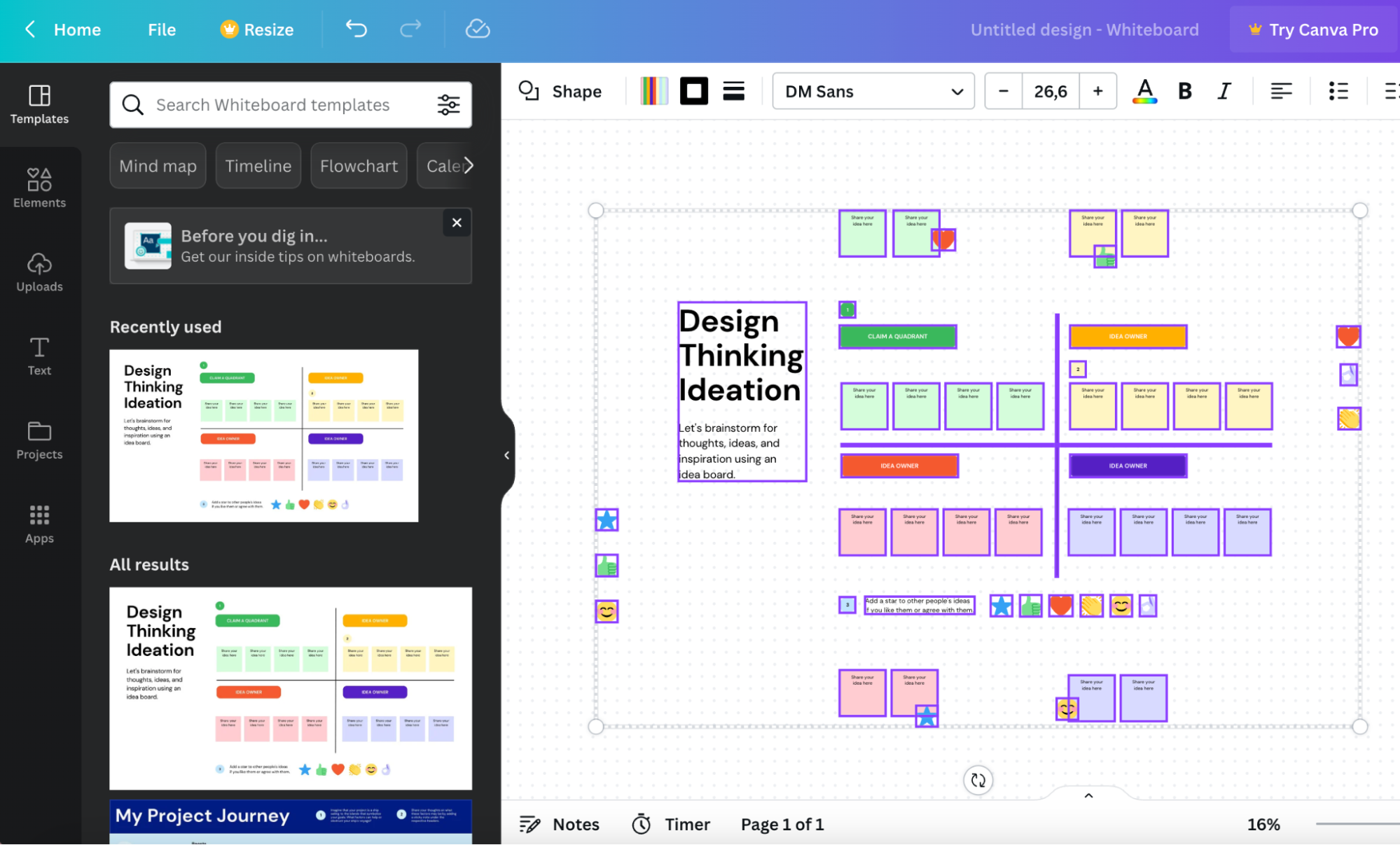The width and height of the screenshot is (1400, 845).
Task: Toggle bulleted list
Action: click(1338, 91)
